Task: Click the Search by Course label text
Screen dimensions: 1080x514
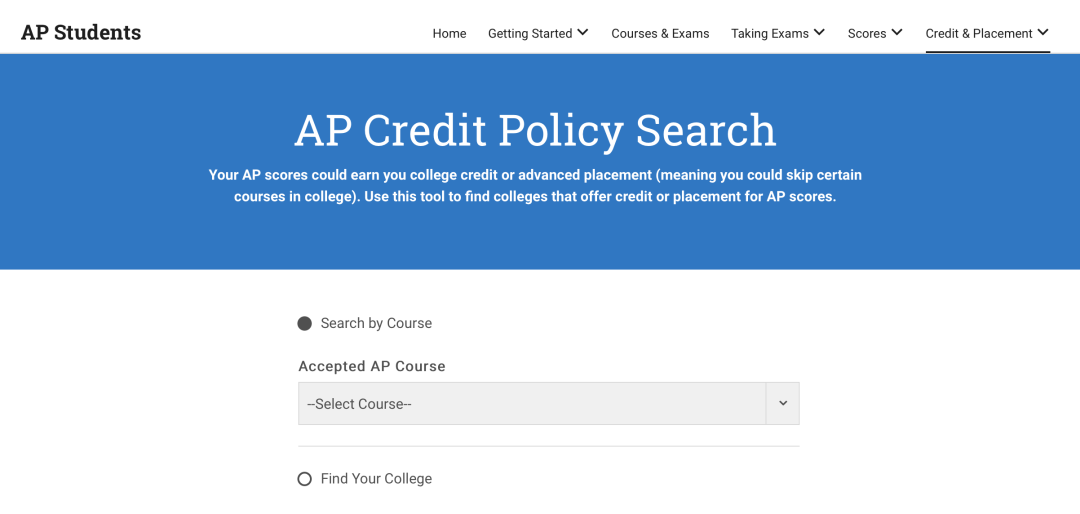Action: (x=376, y=323)
